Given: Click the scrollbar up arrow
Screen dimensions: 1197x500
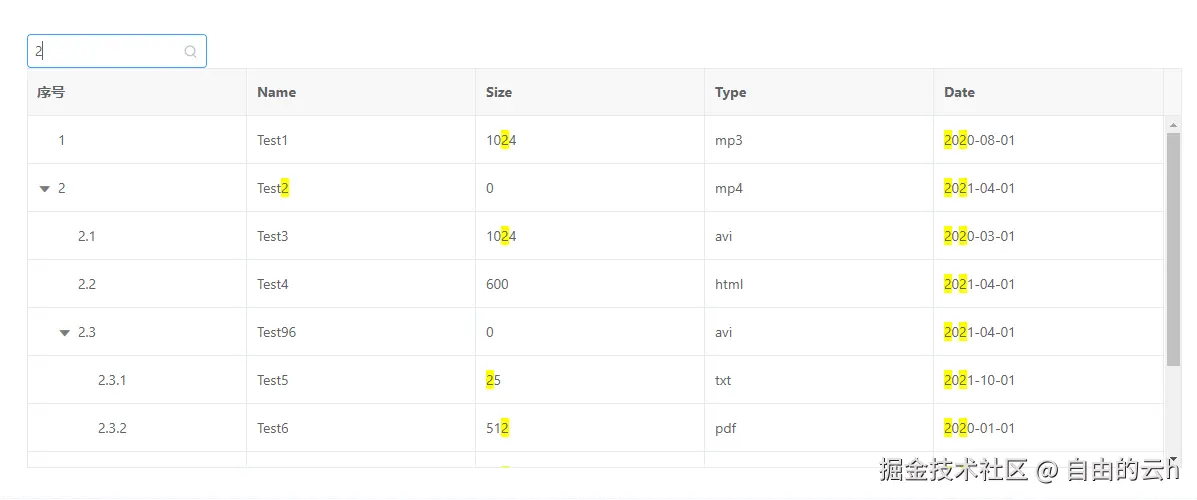Looking at the screenshot, I should tap(1174, 125).
